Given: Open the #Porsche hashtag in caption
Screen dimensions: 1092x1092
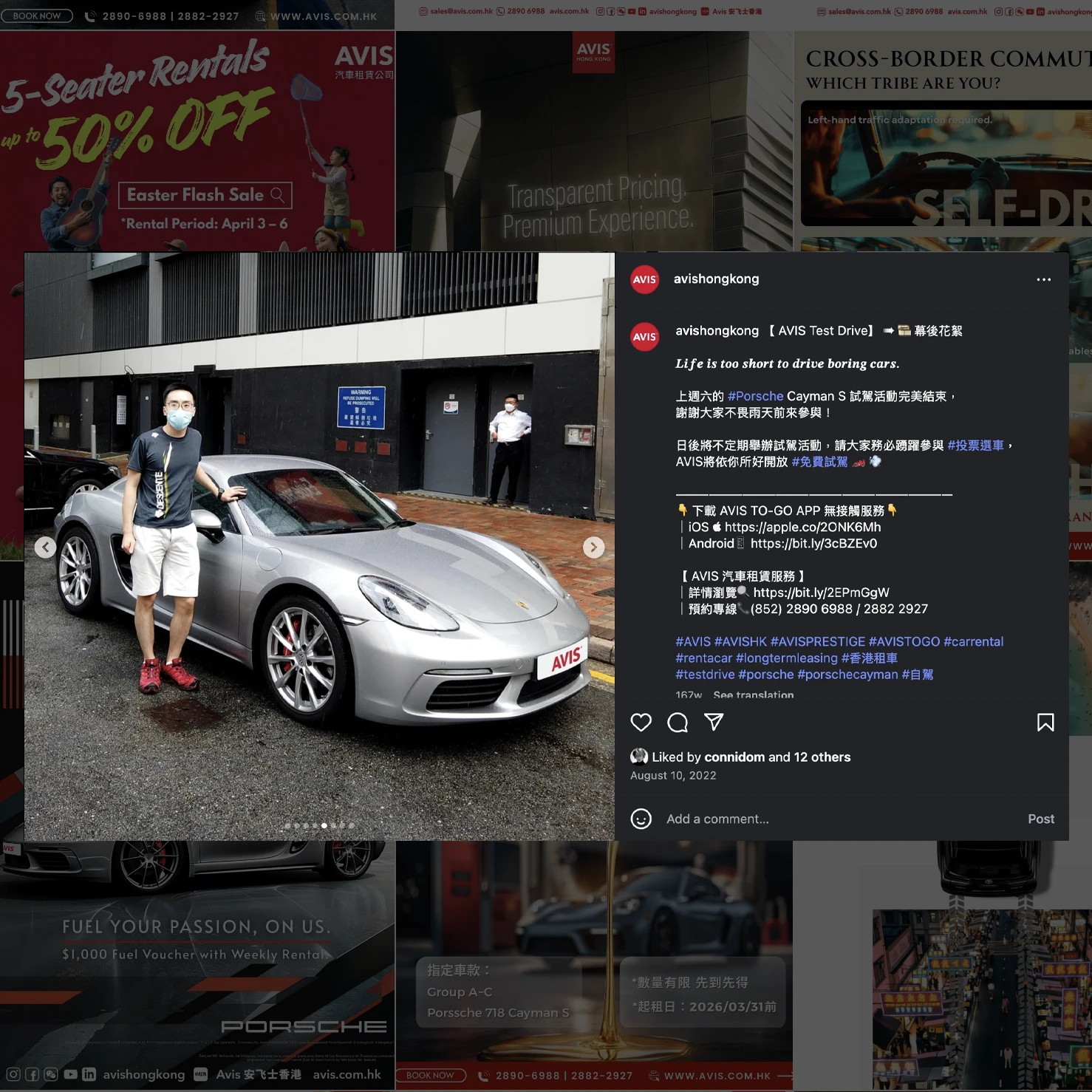Looking at the screenshot, I should [755, 396].
